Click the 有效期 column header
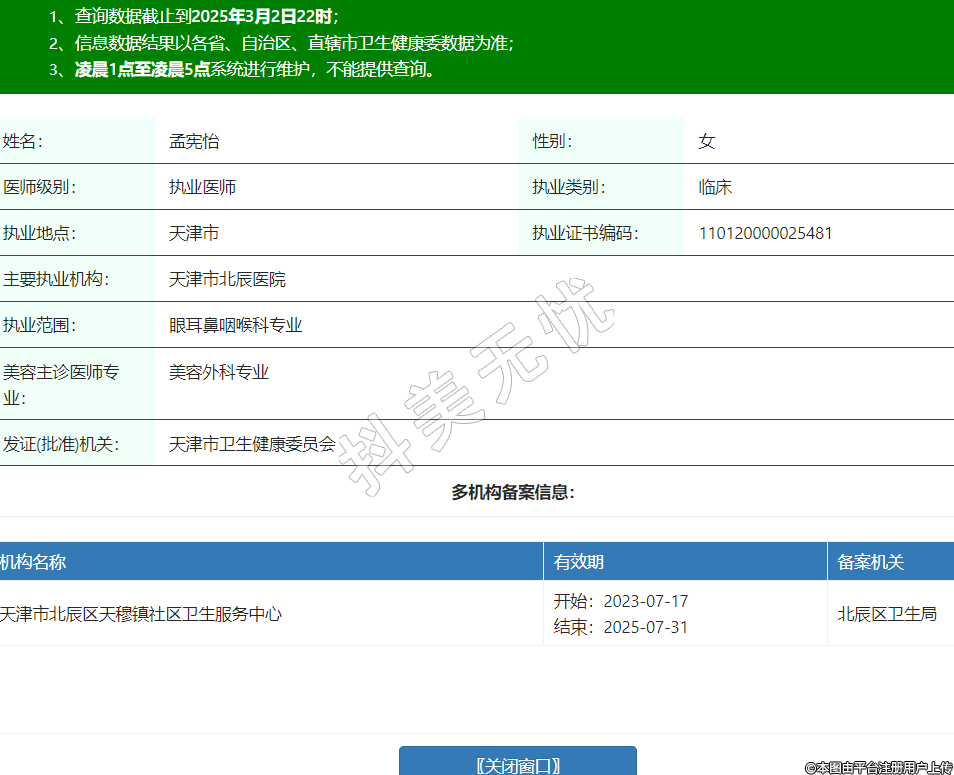The width and height of the screenshot is (954, 775). pos(579,562)
